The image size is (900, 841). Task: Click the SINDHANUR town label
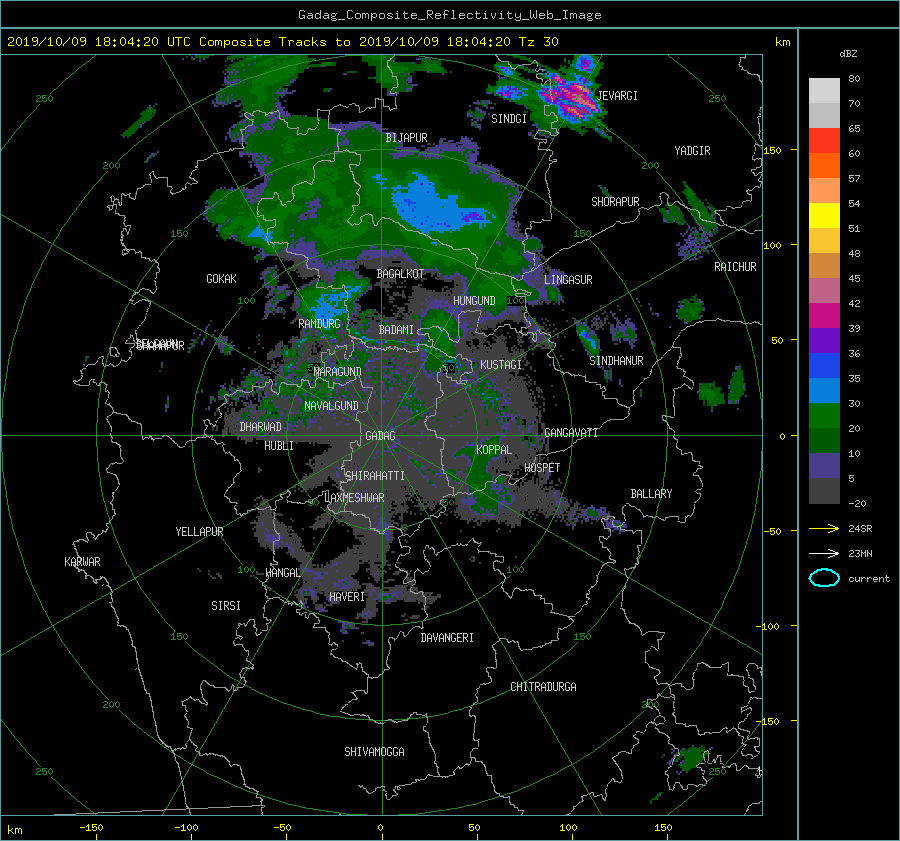[616, 361]
